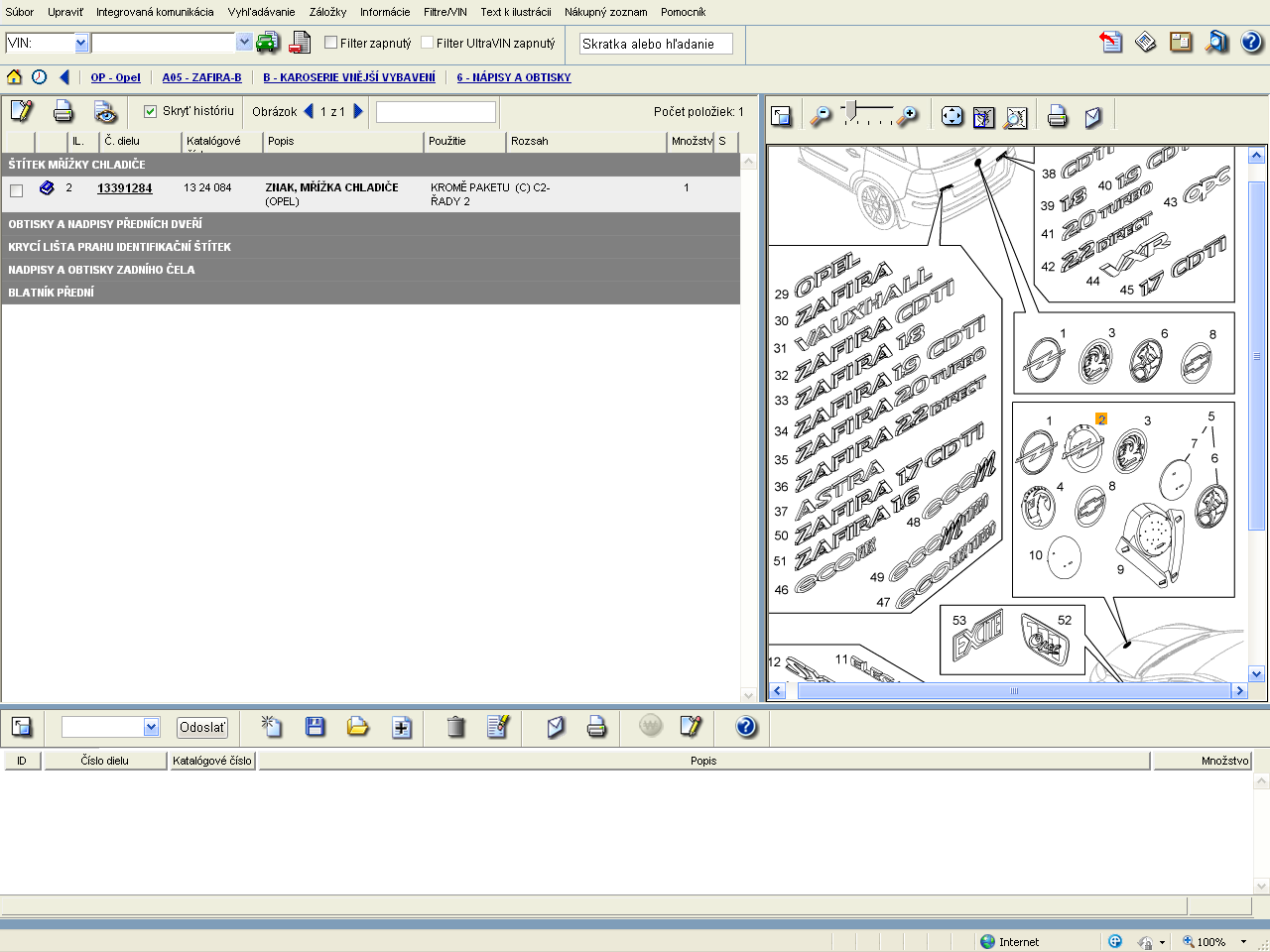
Task: Click the Skratka alebo hľadanie search field
Action: (656, 44)
